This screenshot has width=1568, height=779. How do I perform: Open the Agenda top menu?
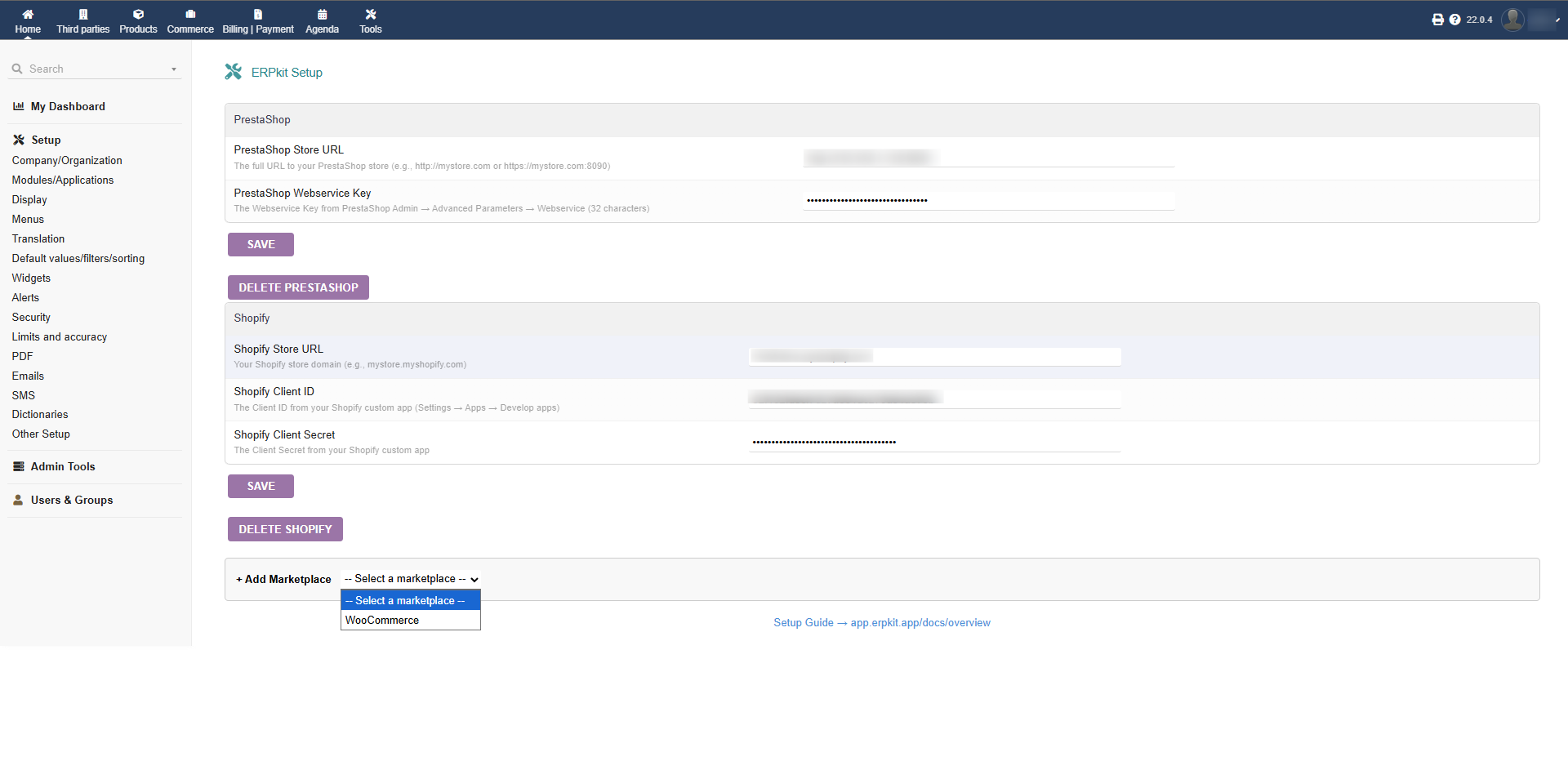322,20
